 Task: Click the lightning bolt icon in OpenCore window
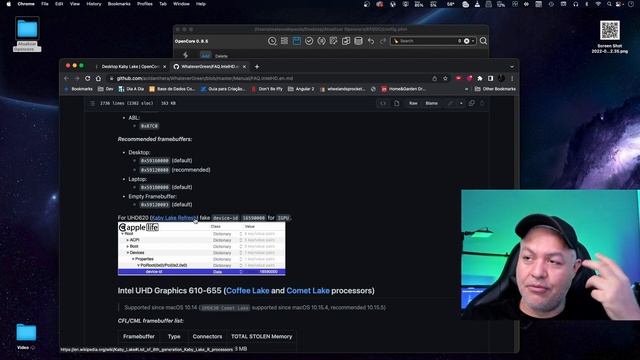pos(186,55)
